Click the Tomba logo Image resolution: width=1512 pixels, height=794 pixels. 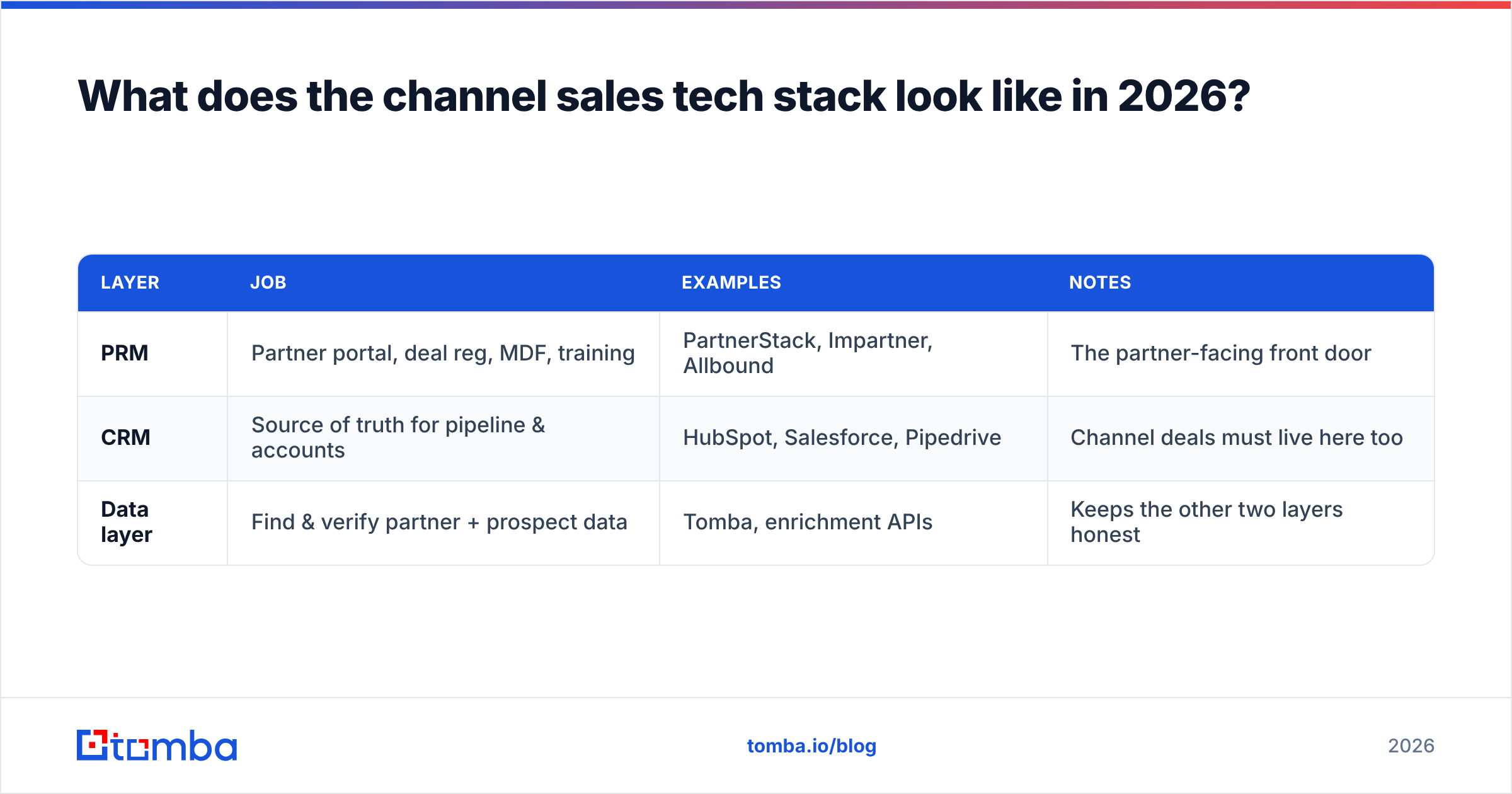click(x=157, y=745)
